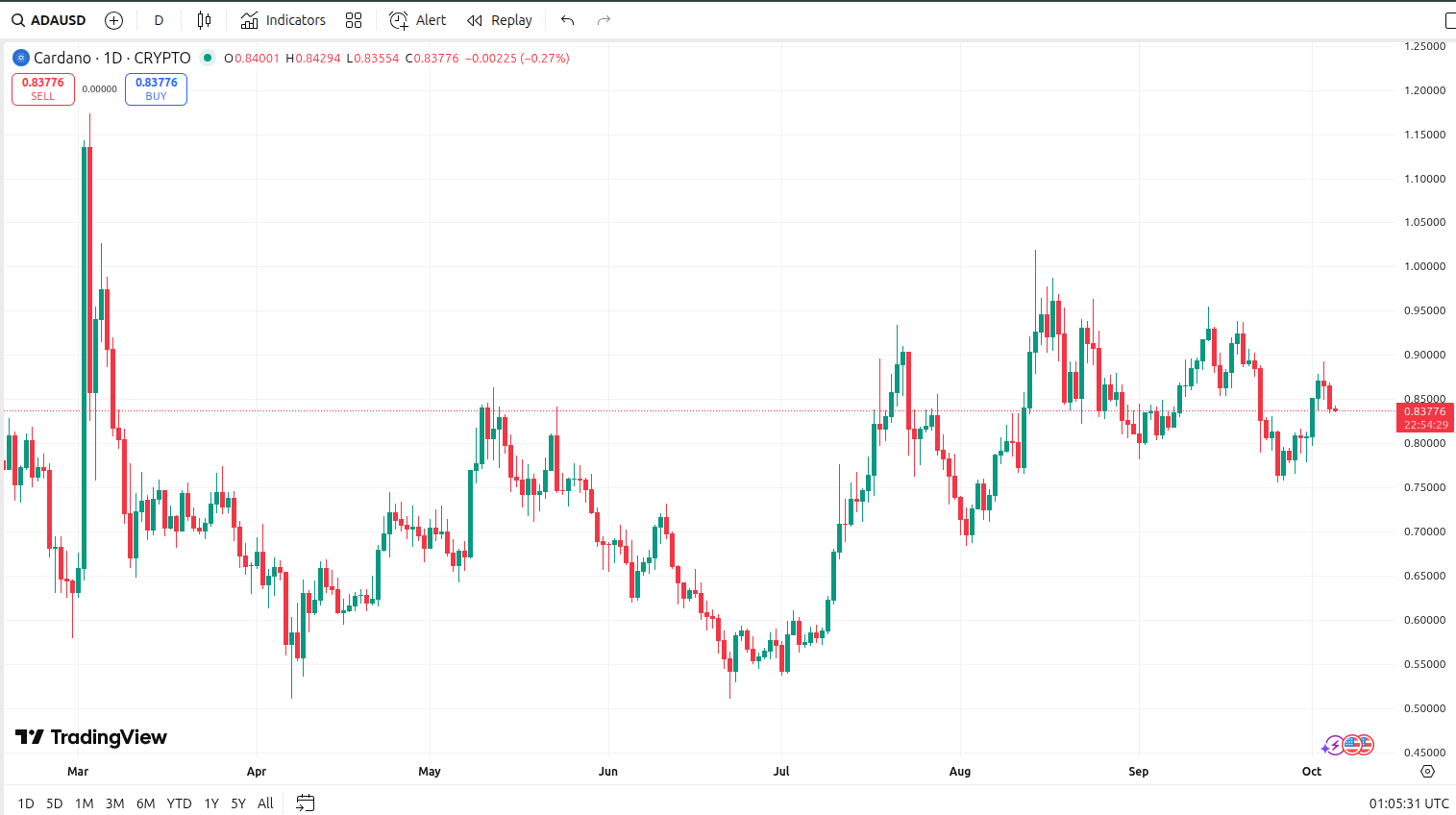Open layout setup at top-right corner
The width and height of the screenshot is (1456, 815).
click(x=1449, y=20)
